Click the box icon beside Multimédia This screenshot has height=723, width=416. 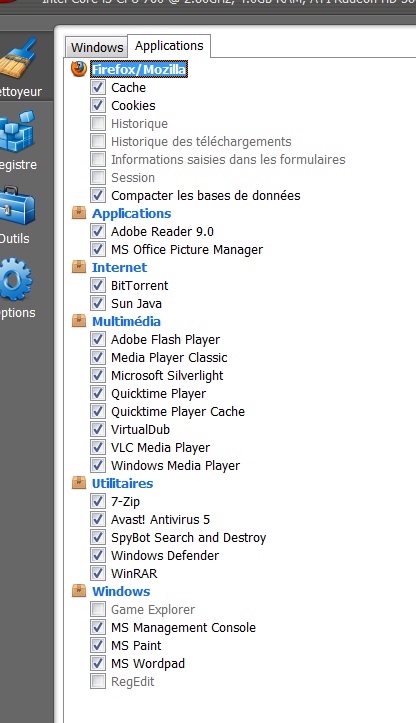(79, 321)
